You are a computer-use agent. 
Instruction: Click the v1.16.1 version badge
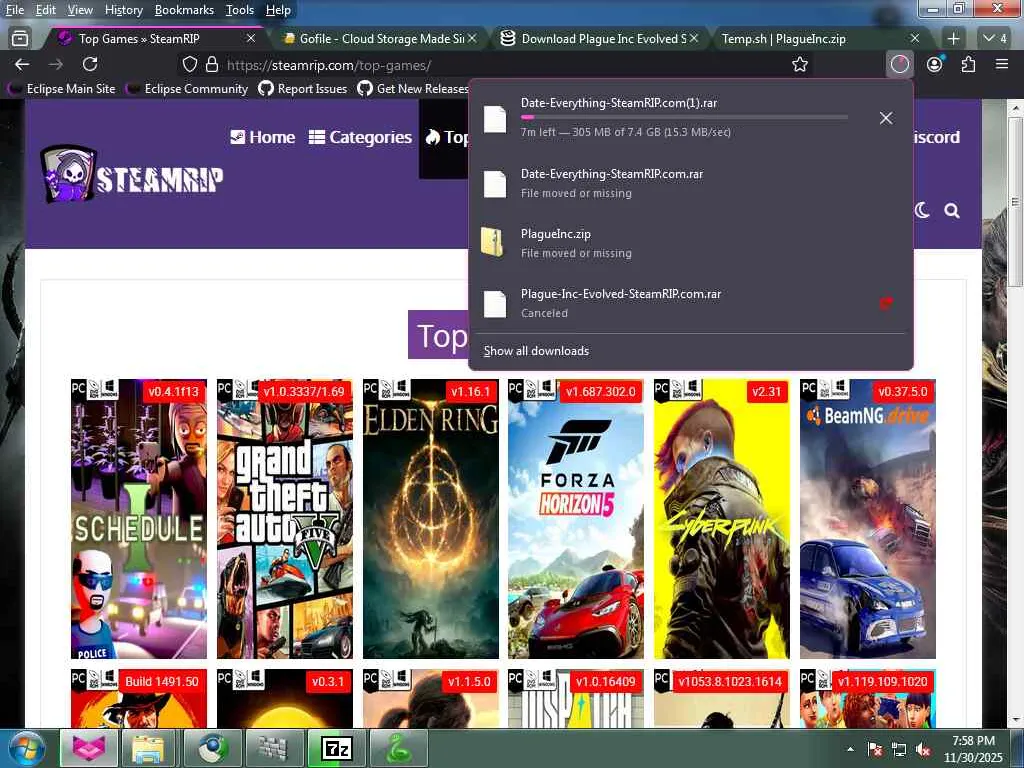pos(470,391)
